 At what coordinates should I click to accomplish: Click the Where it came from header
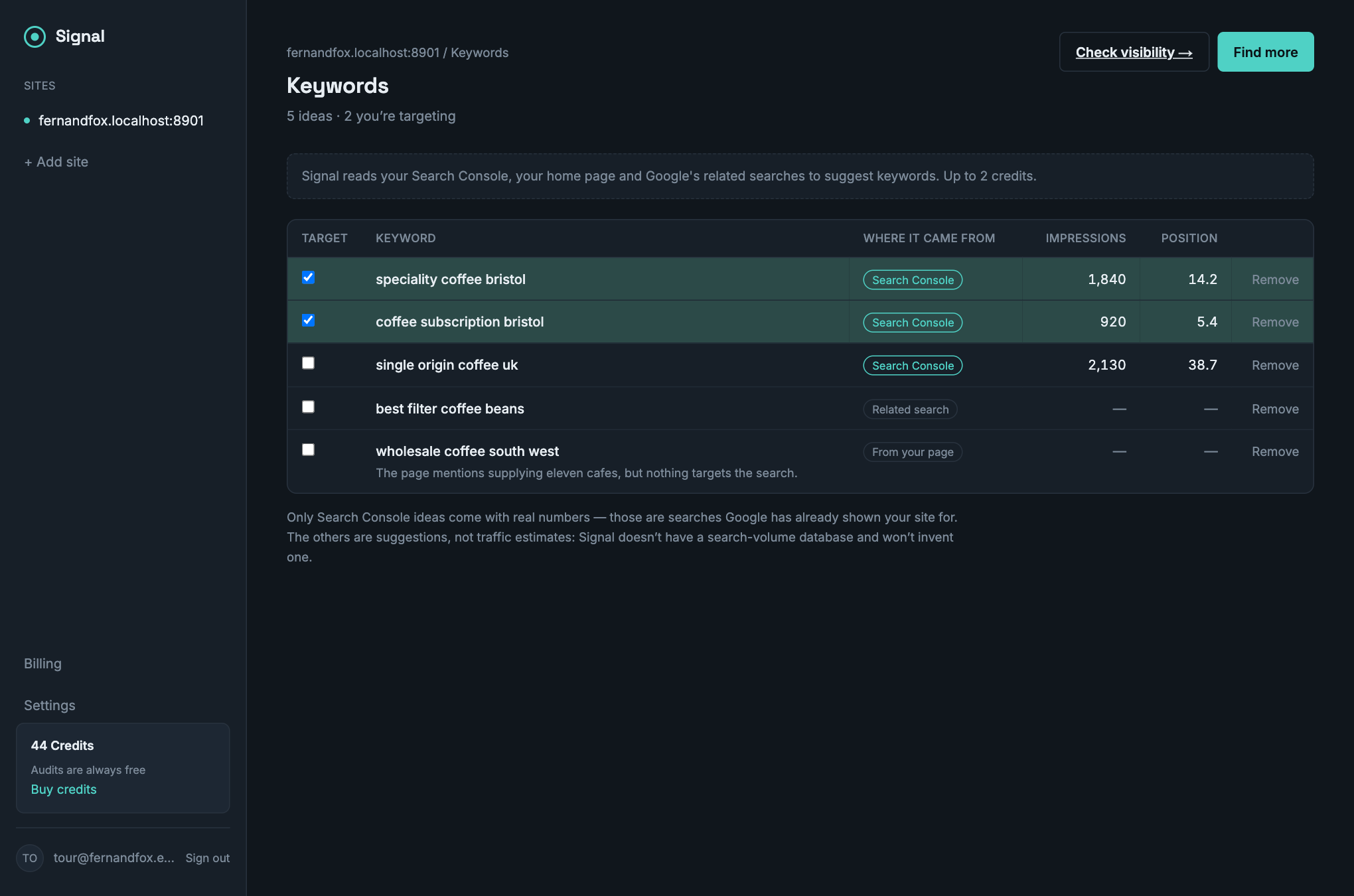(x=929, y=238)
